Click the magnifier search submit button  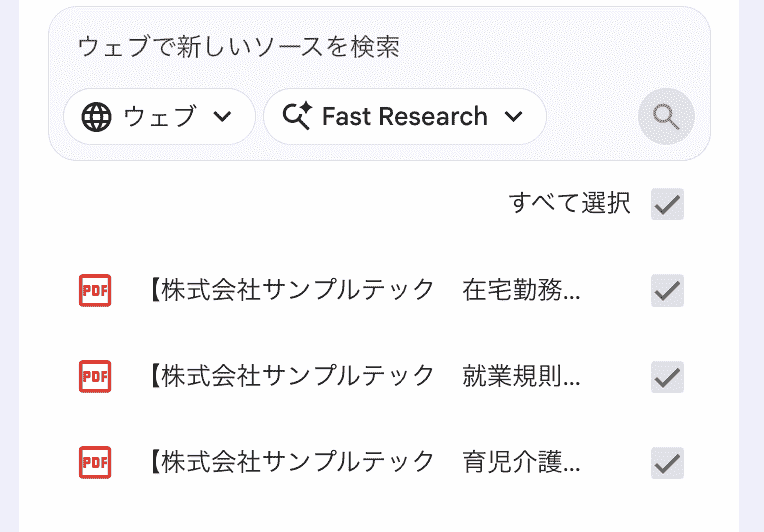point(666,116)
